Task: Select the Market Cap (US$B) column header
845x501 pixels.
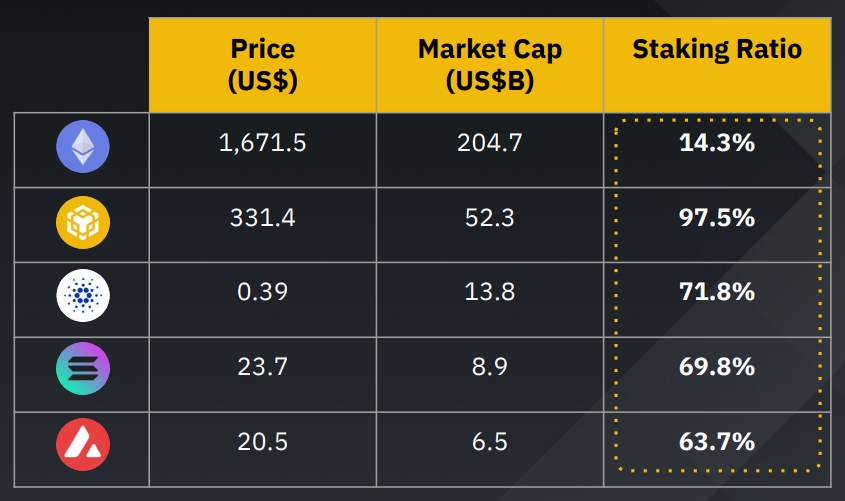Action: [490, 65]
